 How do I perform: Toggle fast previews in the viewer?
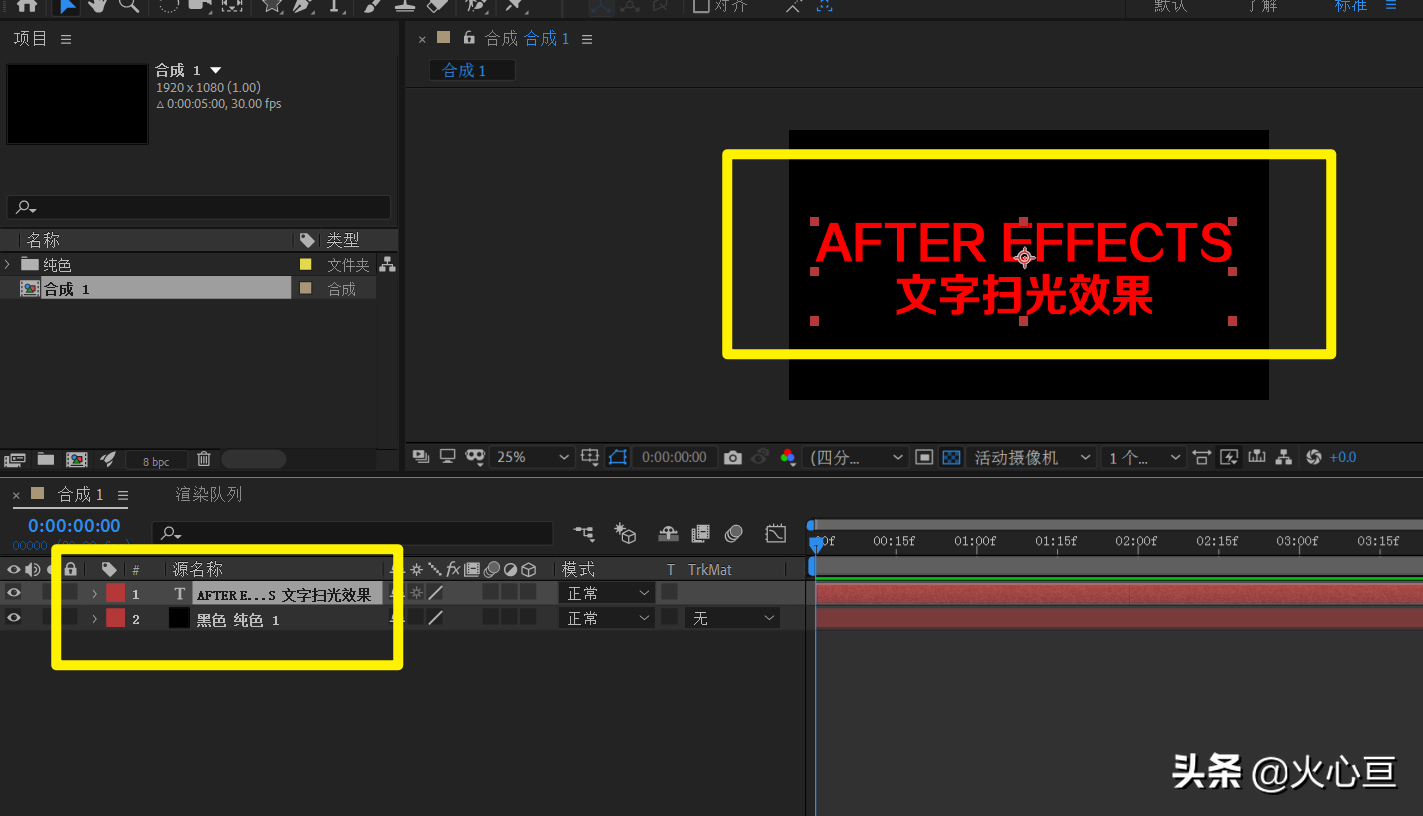(x=1229, y=457)
